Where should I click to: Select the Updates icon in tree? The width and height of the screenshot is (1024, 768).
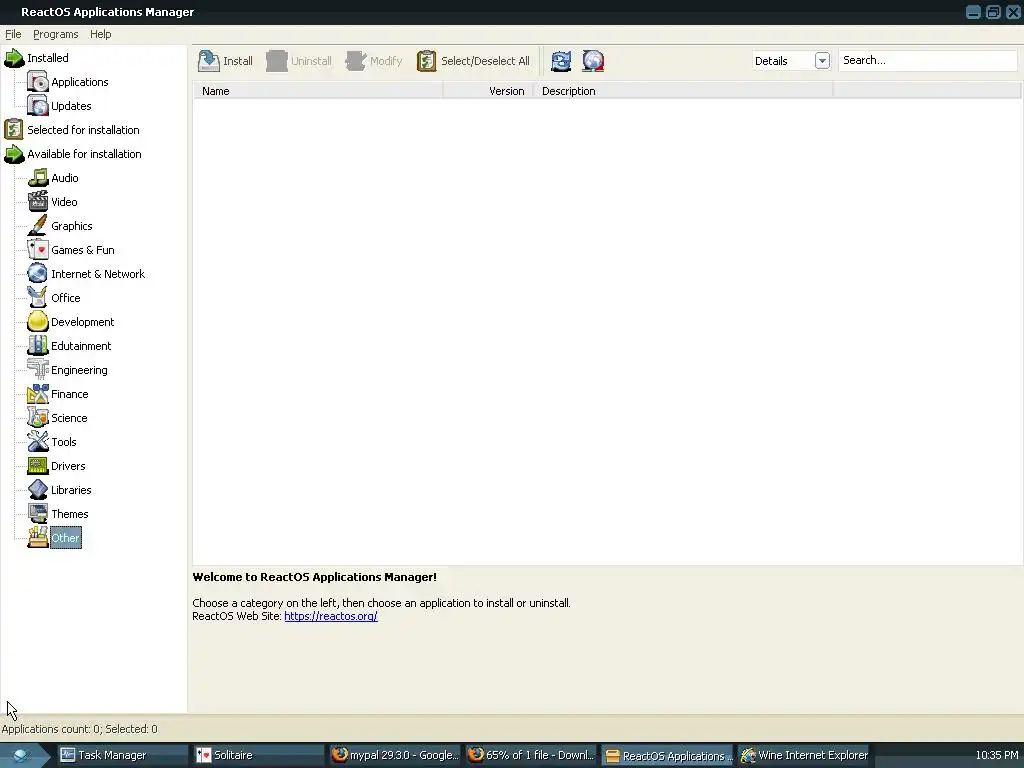click(x=38, y=106)
